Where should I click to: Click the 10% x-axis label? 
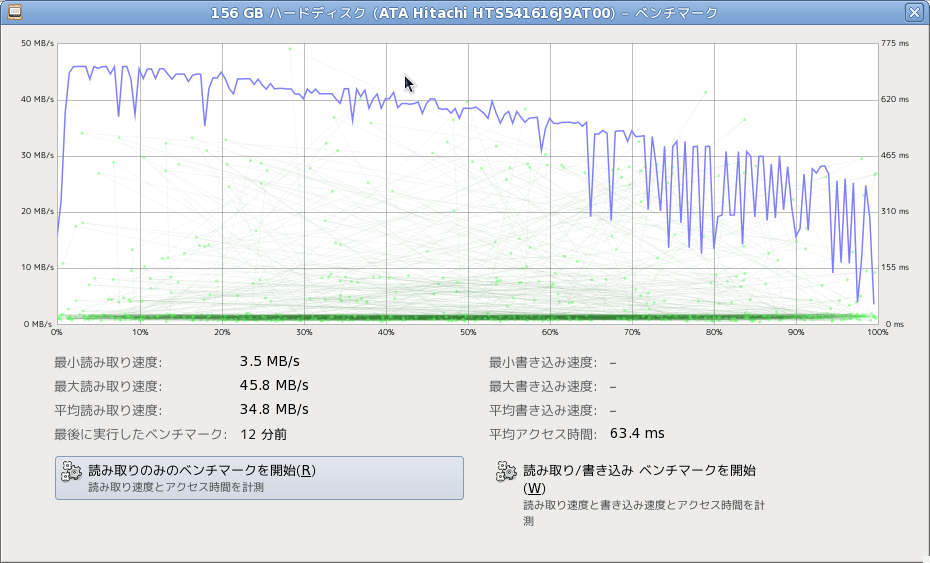(140, 332)
